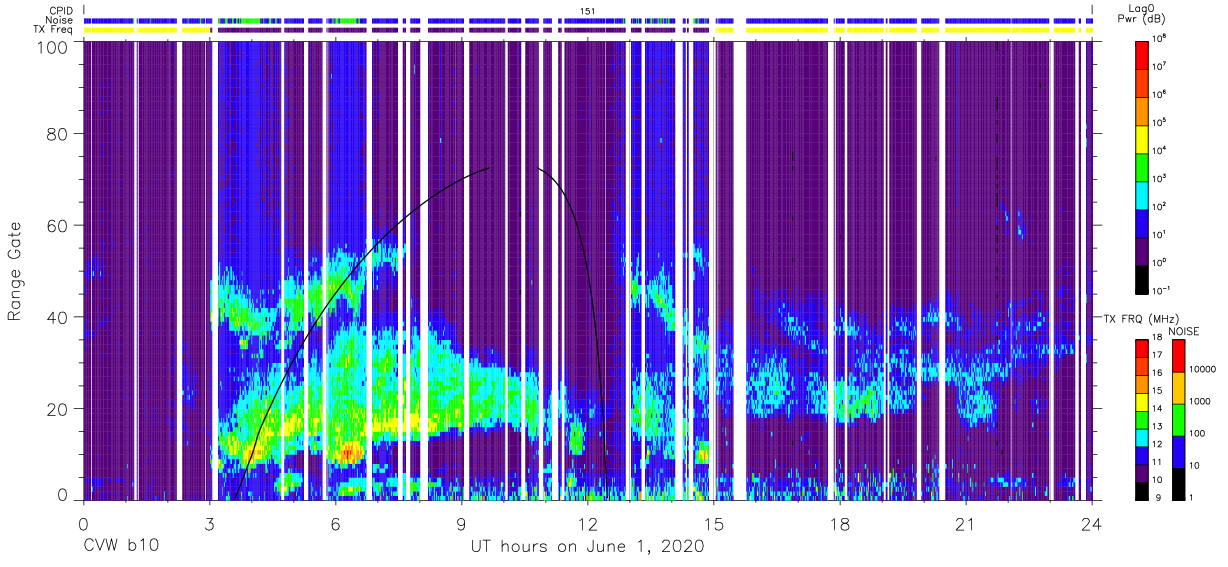This screenshot has width=1228, height=567.
Task: Click the '6' tick on UT hours axis
Action: 336,523
